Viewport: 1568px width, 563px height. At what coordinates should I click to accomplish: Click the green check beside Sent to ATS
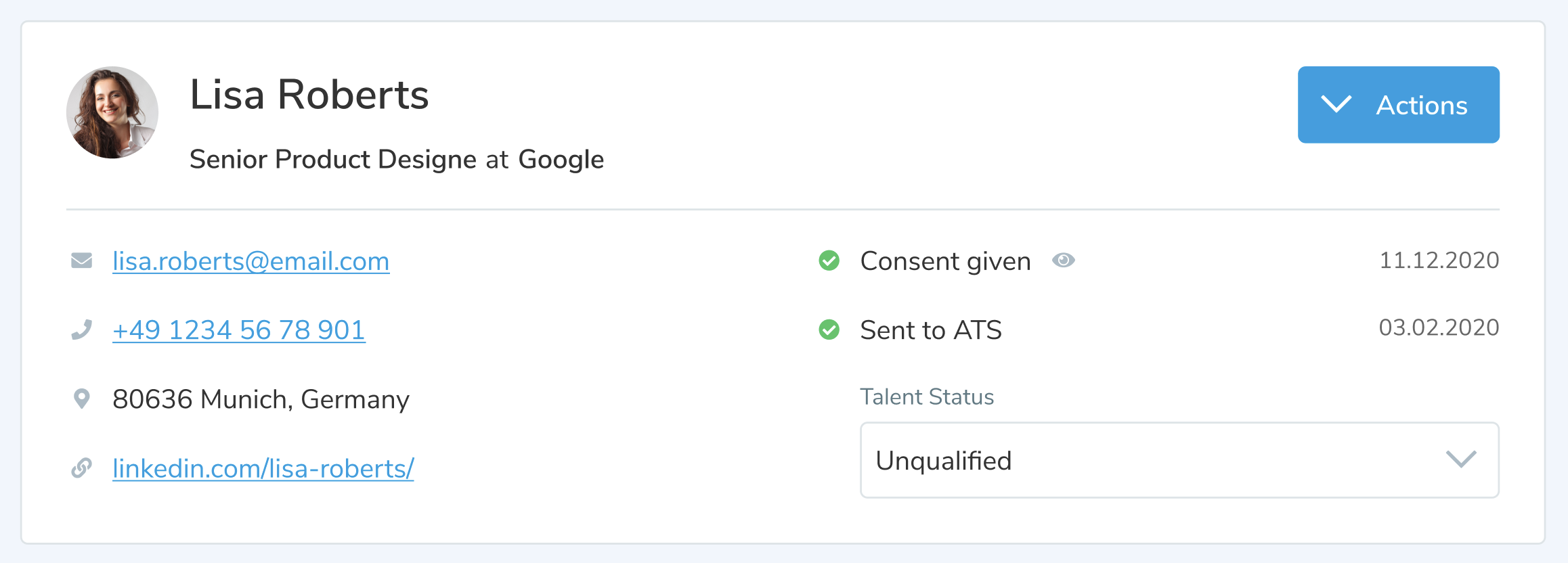tap(829, 330)
